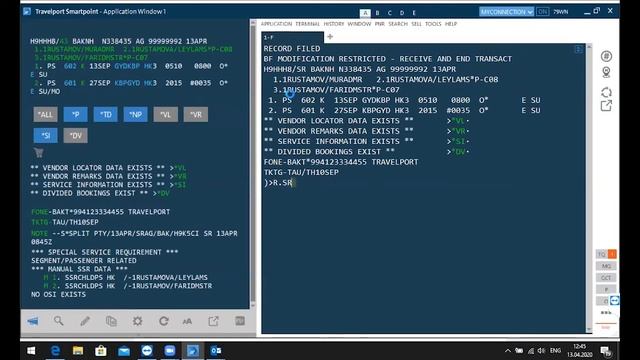Click the map pin icon in right sidebar
The width and height of the screenshot is (640, 360).
point(606,73)
